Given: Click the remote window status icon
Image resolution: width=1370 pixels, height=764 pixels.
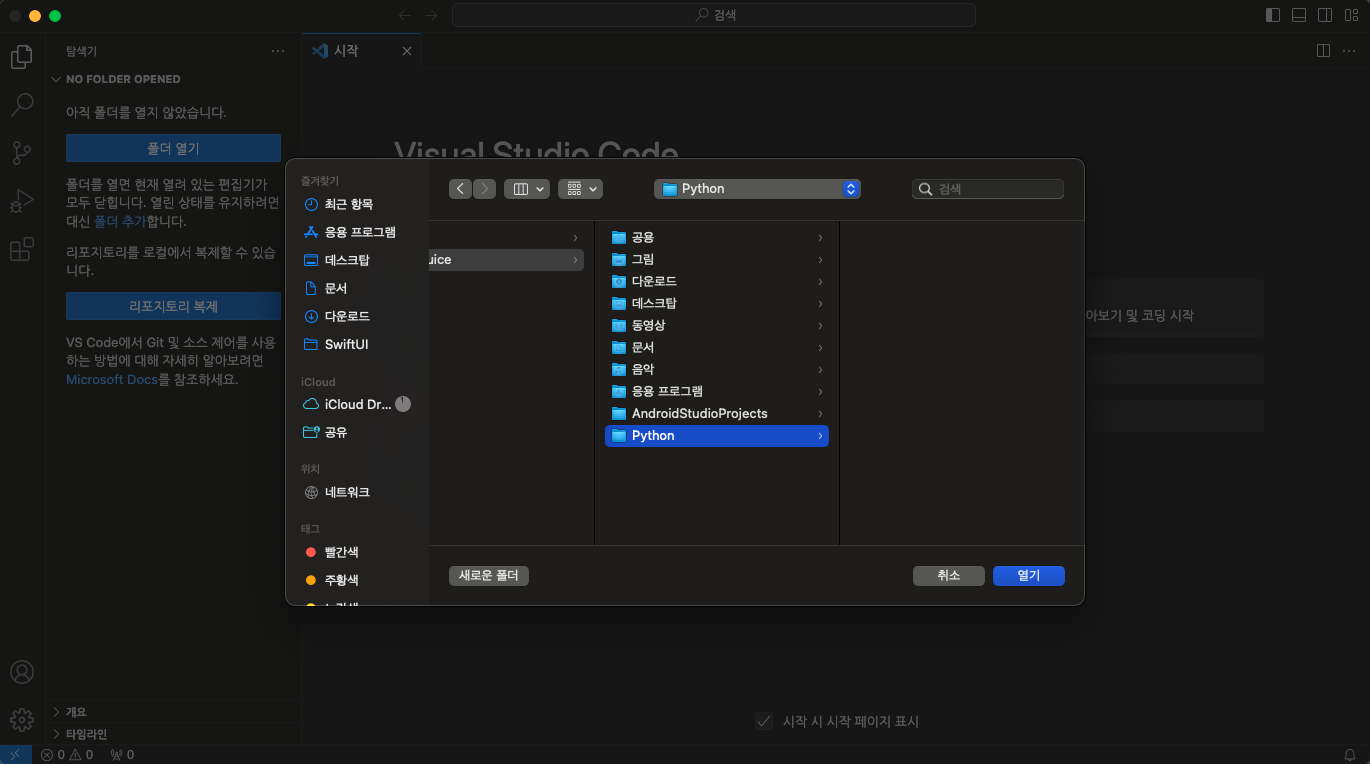Looking at the screenshot, I should pyautogui.click(x=16, y=755).
